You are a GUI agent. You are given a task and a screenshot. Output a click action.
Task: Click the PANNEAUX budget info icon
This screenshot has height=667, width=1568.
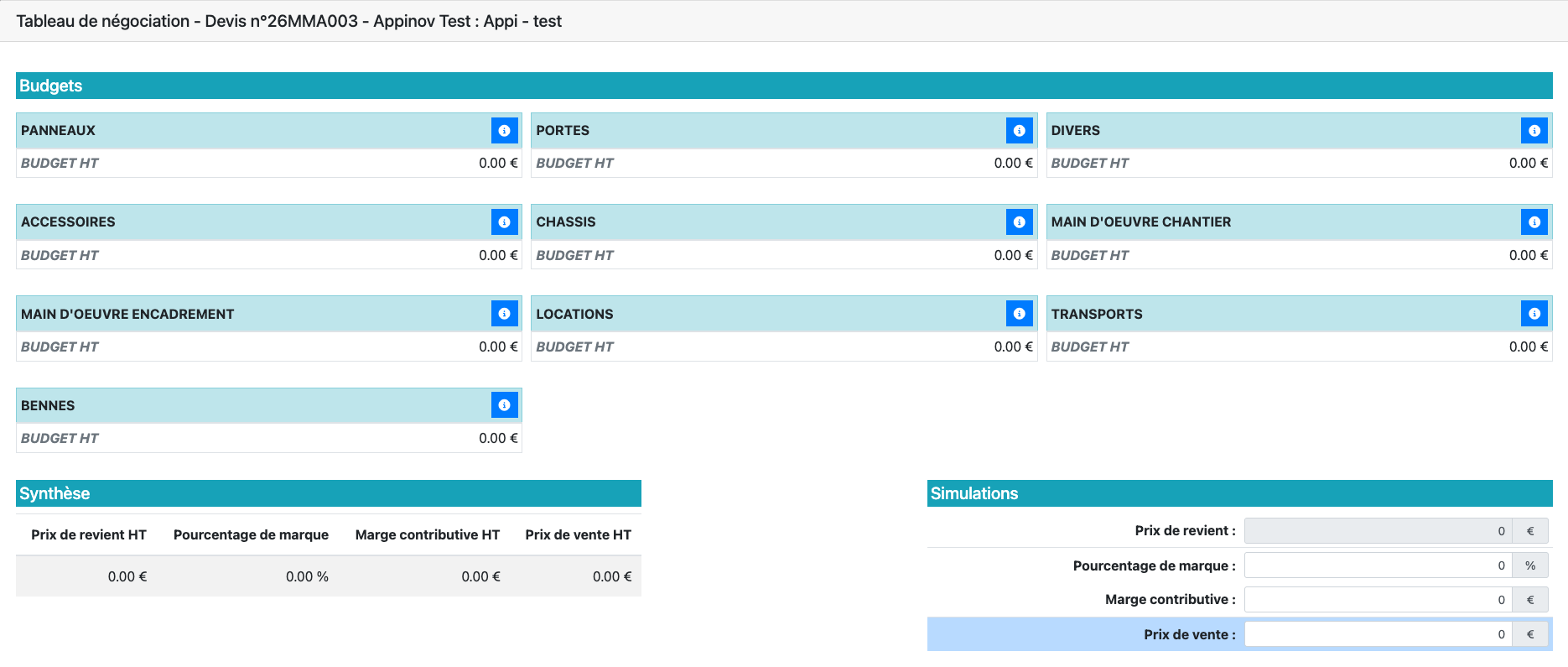pyautogui.click(x=504, y=131)
